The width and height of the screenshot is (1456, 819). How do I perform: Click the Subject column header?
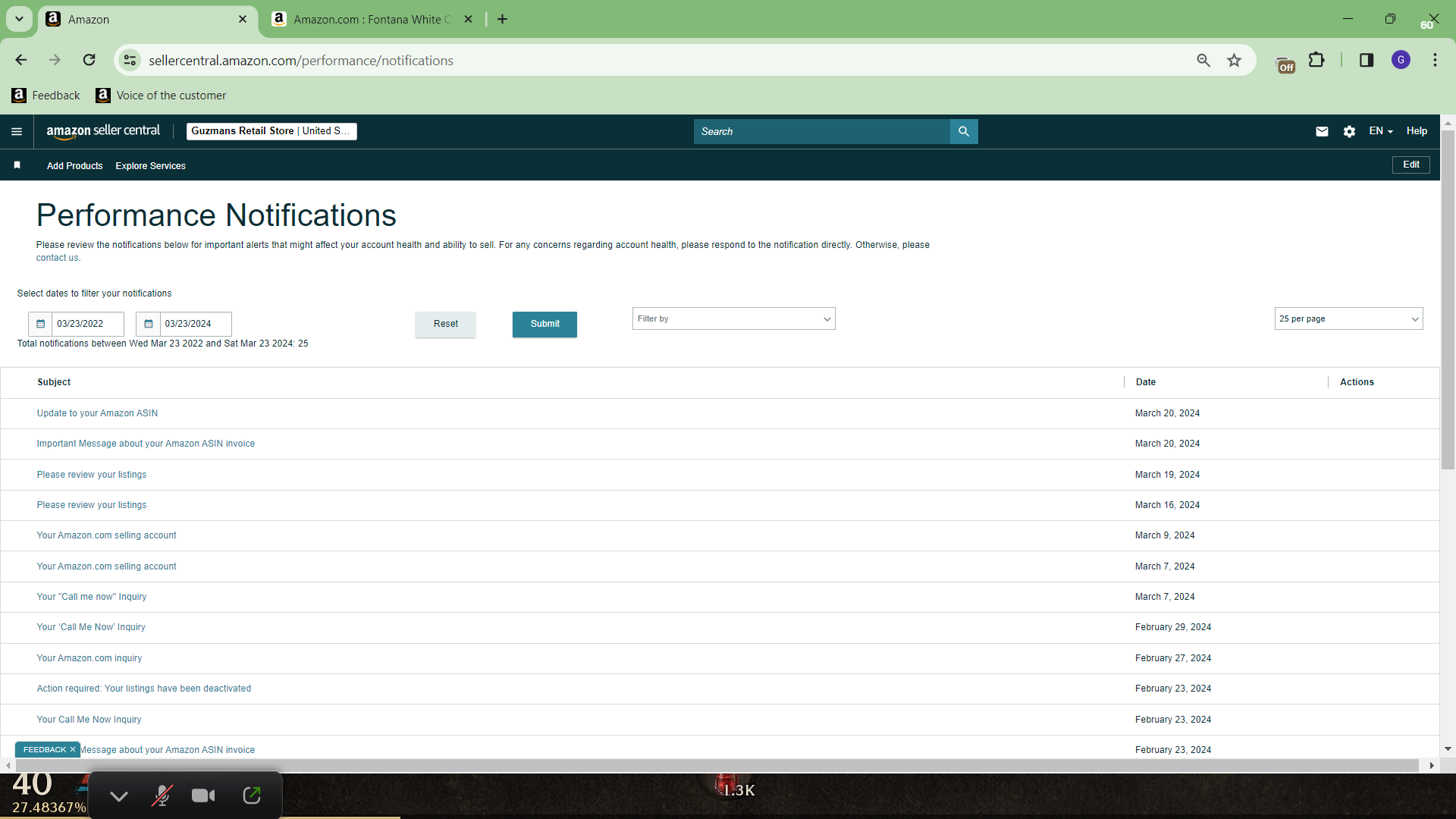point(54,382)
